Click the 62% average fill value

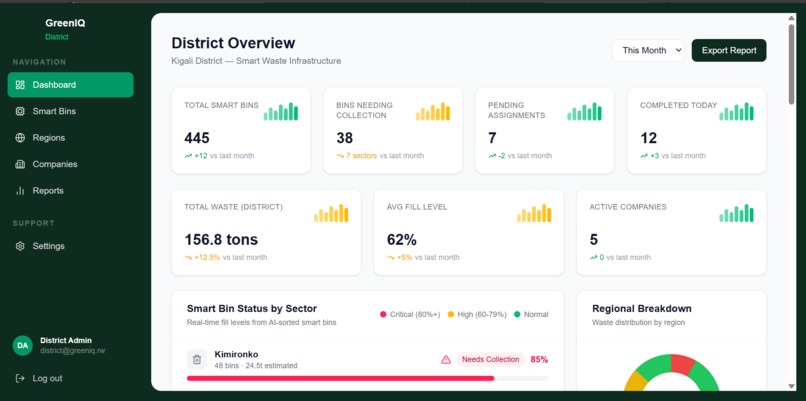point(401,240)
